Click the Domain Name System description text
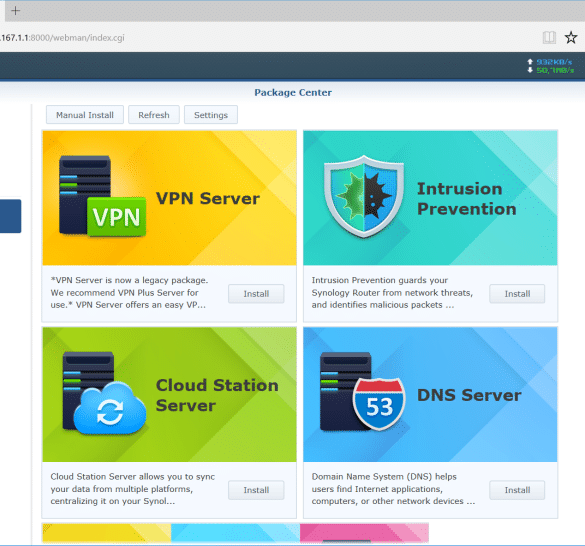This screenshot has width=585, height=546. (x=393, y=489)
